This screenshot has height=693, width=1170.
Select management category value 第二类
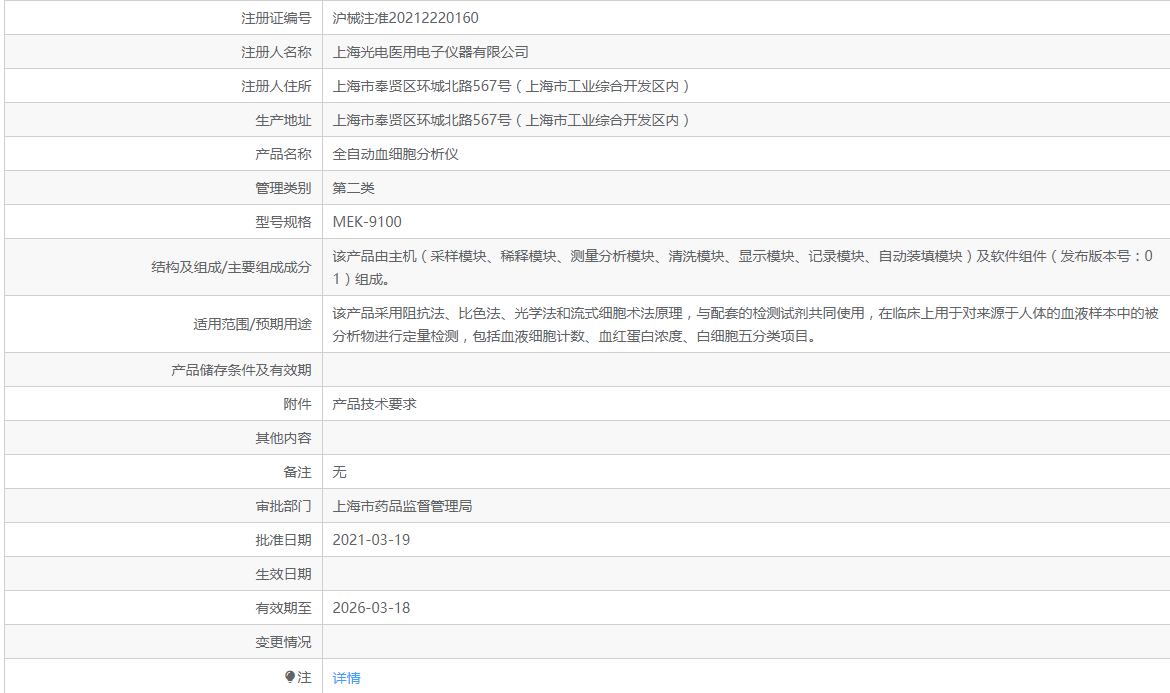pos(353,188)
